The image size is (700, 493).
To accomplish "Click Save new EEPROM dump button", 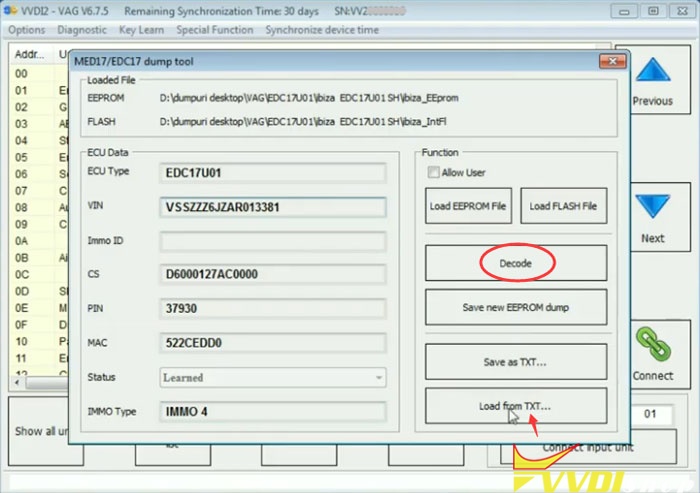I will point(516,307).
